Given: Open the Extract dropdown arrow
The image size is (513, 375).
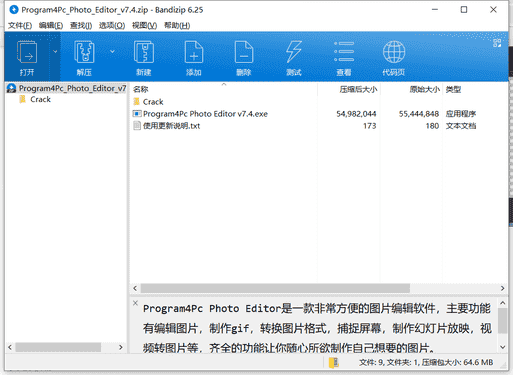Looking at the screenshot, I should [112, 52].
